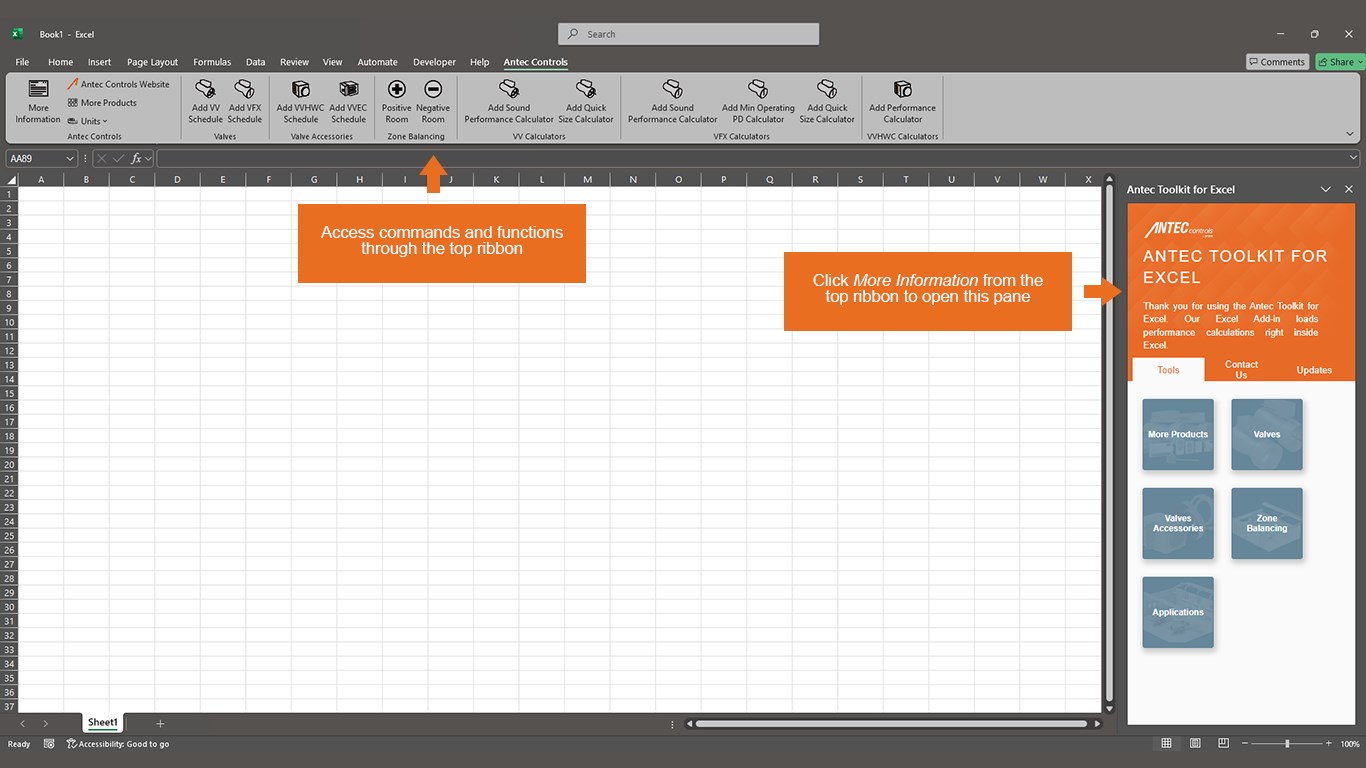Select the Tools tab in the pane
The width and height of the screenshot is (1366, 768).
click(1168, 370)
